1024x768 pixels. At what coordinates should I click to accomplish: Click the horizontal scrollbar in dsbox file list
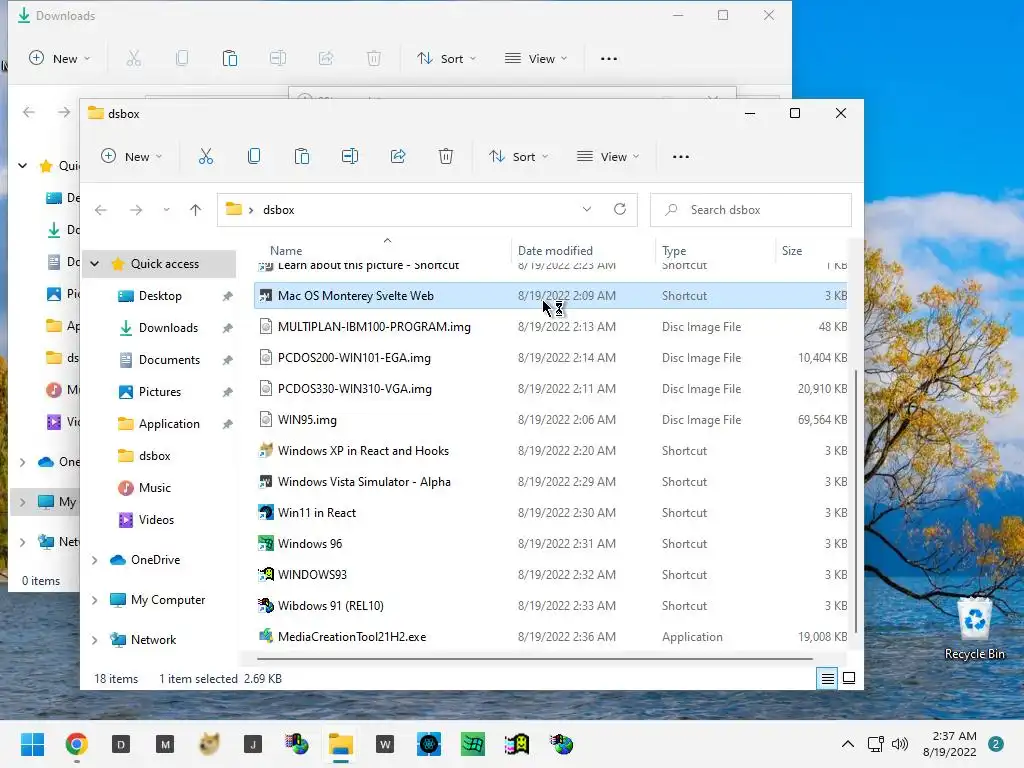pos(535,659)
